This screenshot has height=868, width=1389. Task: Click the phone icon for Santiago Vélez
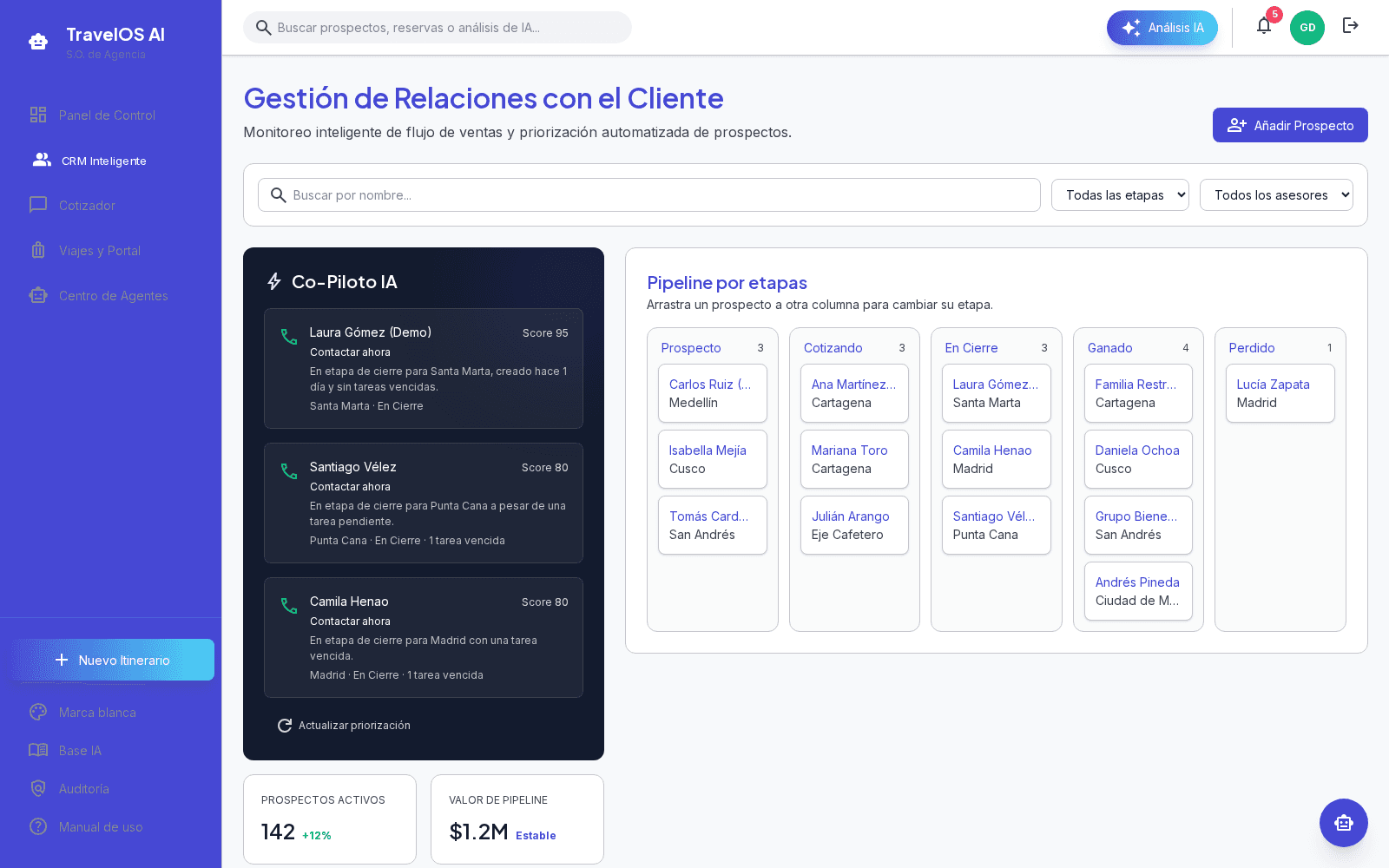tap(289, 470)
